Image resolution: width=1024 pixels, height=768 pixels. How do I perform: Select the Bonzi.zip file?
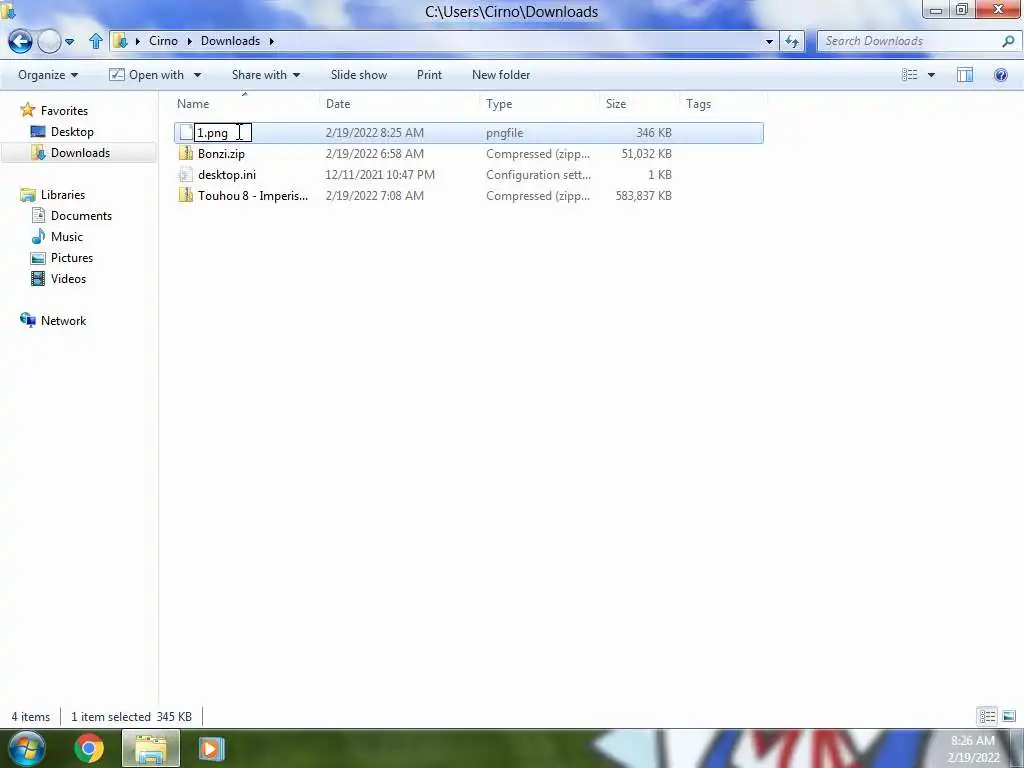(221, 154)
